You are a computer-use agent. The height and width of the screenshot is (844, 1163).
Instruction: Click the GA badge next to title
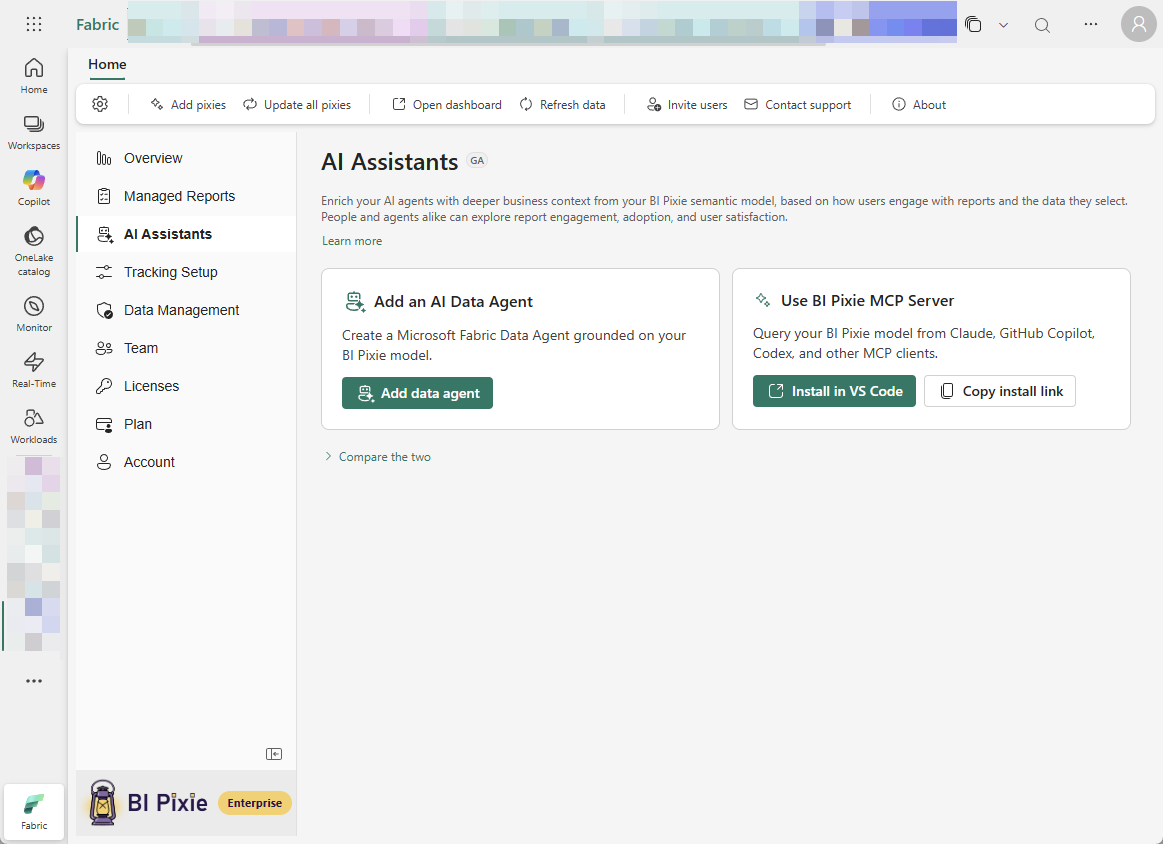[x=477, y=161]
